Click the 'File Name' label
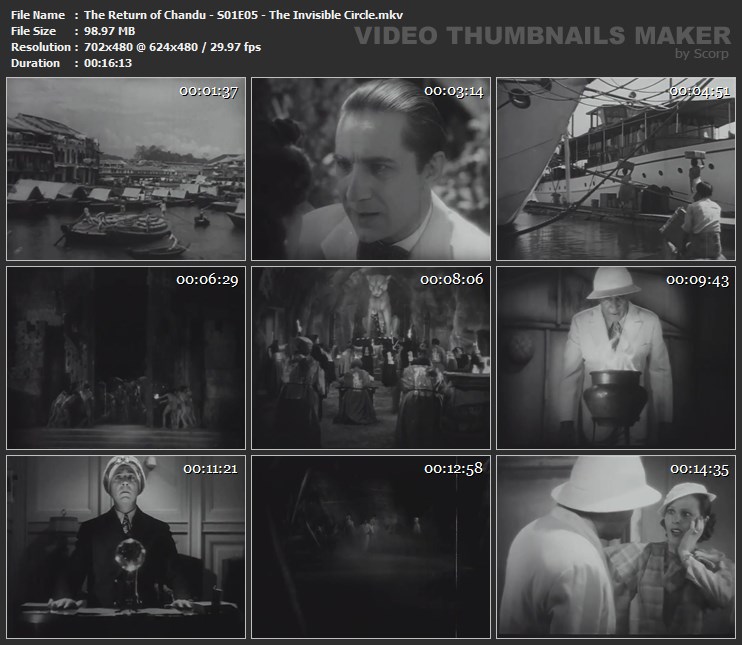 coord(38,15)
